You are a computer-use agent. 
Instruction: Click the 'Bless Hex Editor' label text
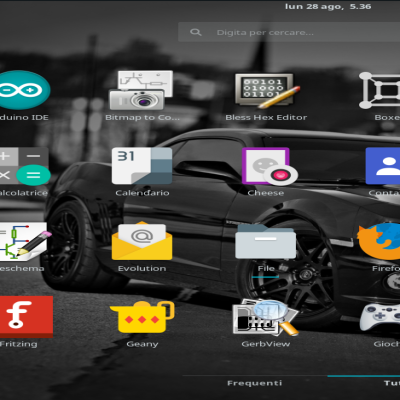point(266,117)
